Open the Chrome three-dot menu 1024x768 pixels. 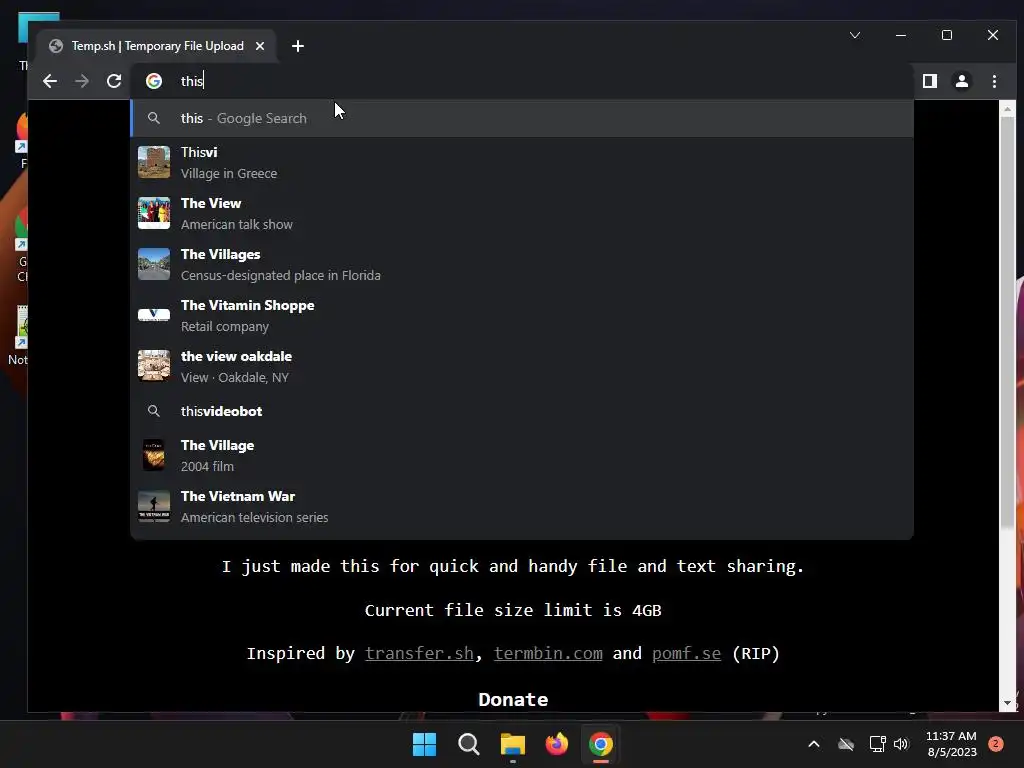click(994, 81)
